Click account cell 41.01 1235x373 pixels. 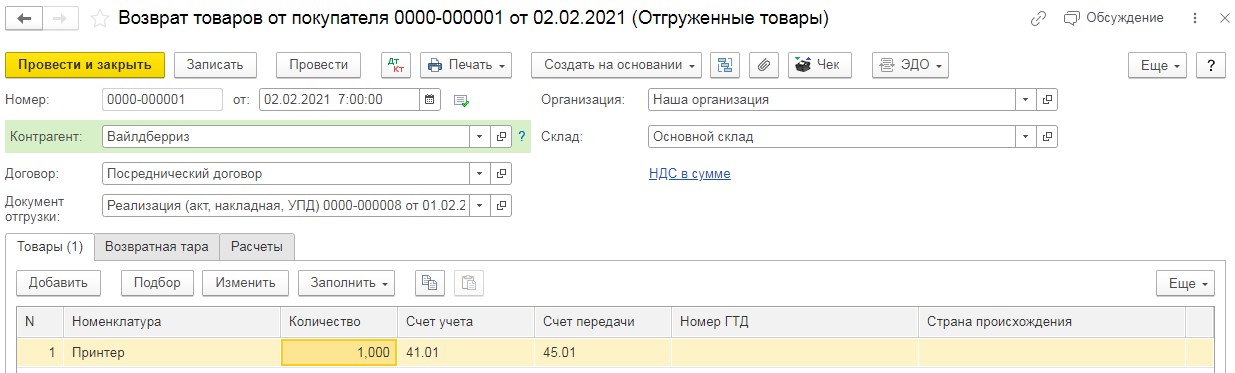coord(466,353)
